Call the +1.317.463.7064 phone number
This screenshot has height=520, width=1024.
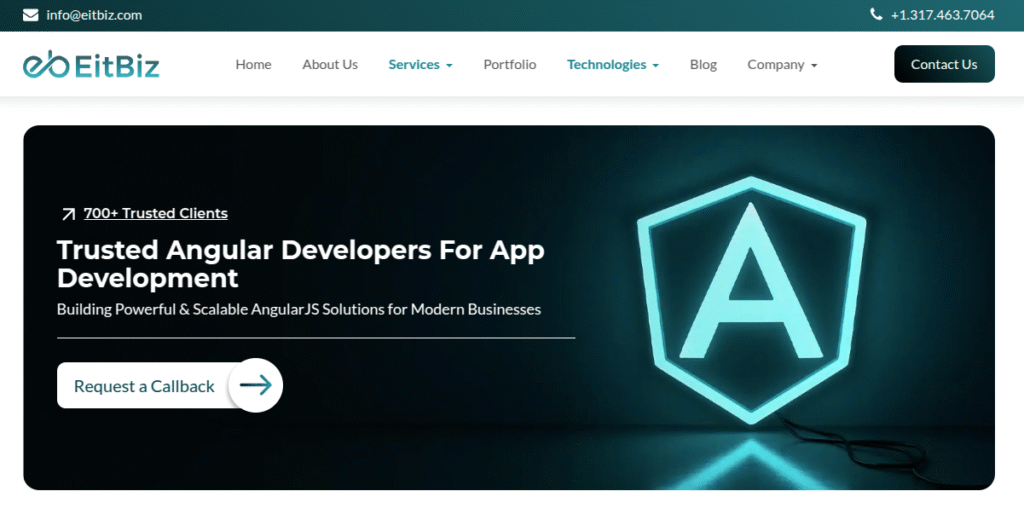(x=942, y=15)
